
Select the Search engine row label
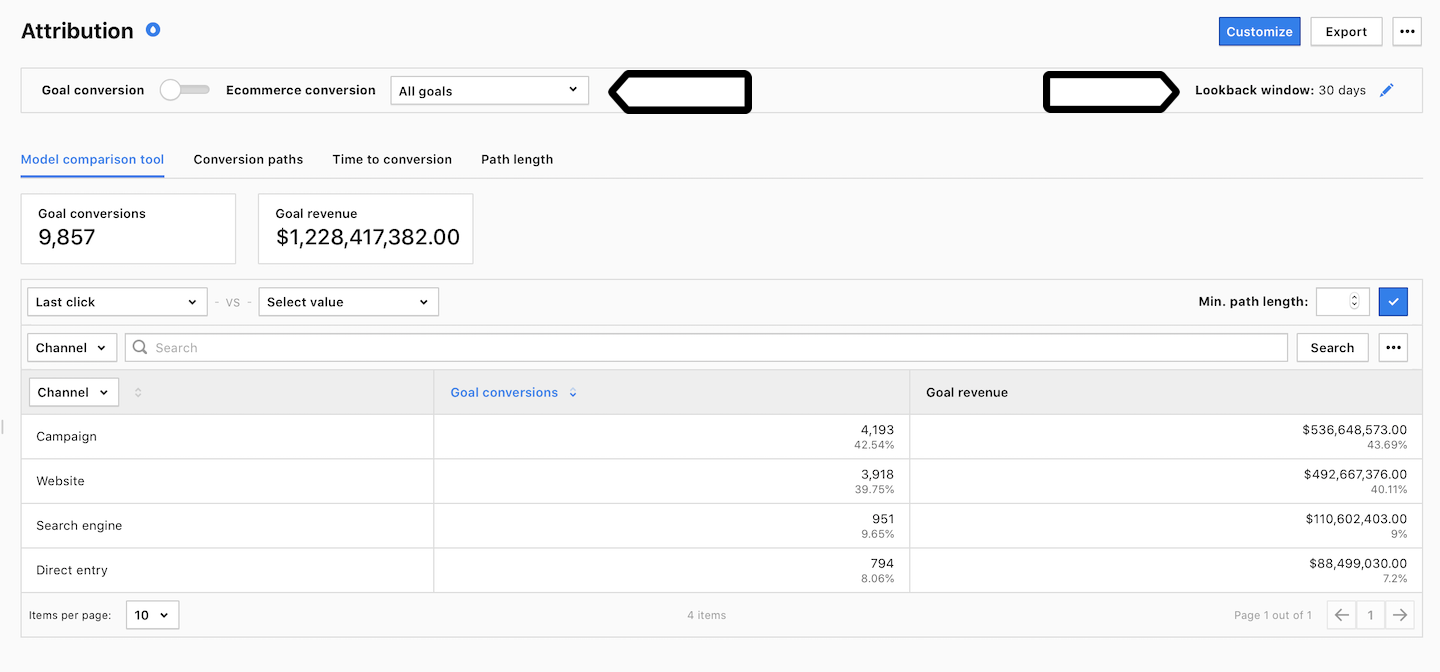tap(79, 526)
